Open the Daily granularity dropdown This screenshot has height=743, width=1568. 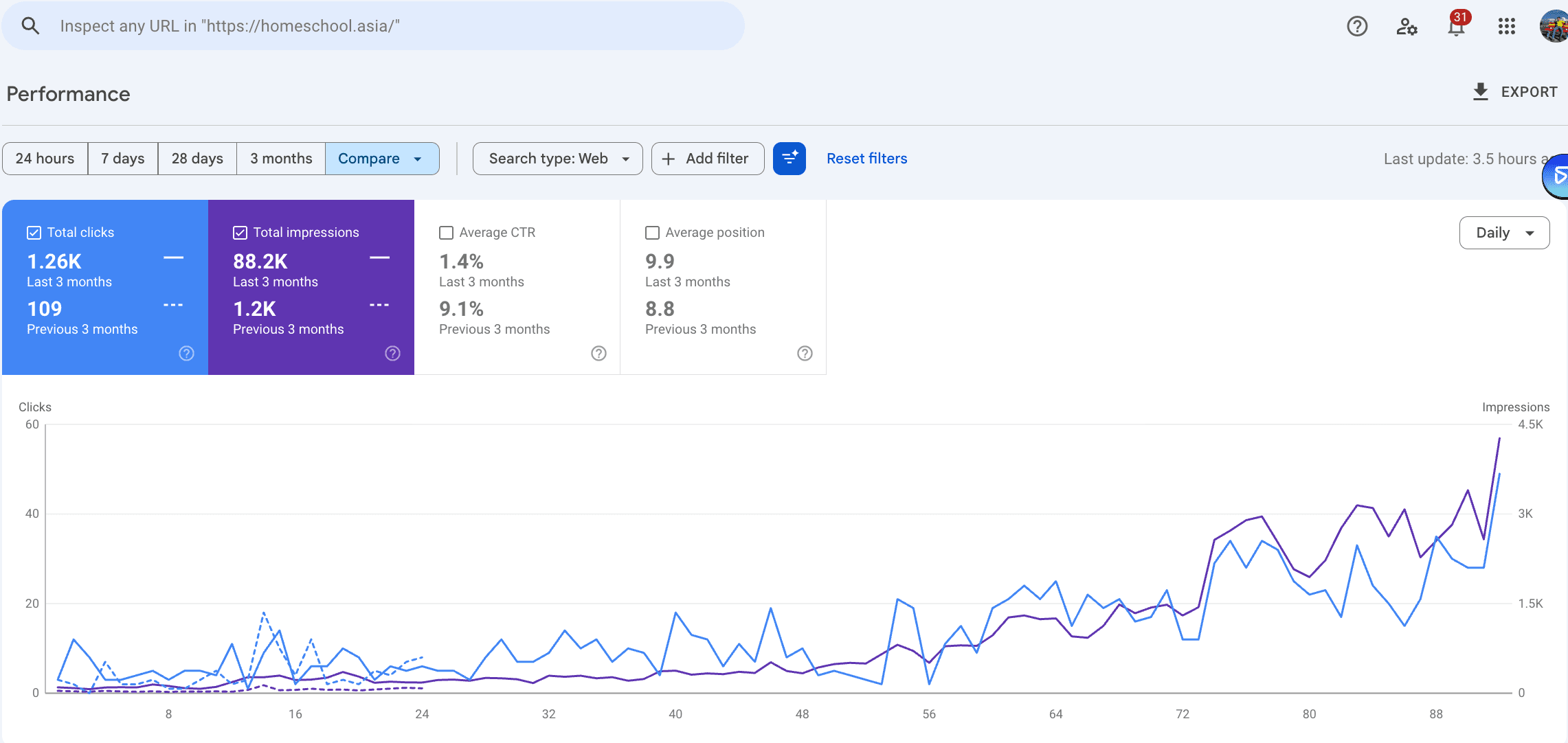[x=1504, y=233]
